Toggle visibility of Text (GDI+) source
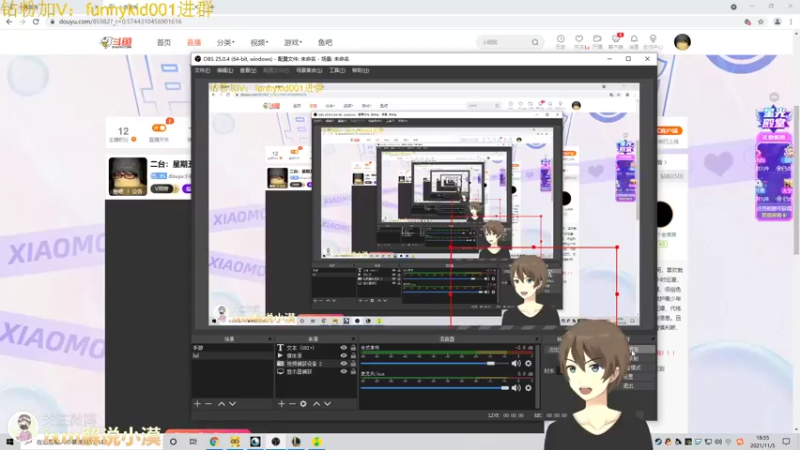 click(x=343, y=348)
